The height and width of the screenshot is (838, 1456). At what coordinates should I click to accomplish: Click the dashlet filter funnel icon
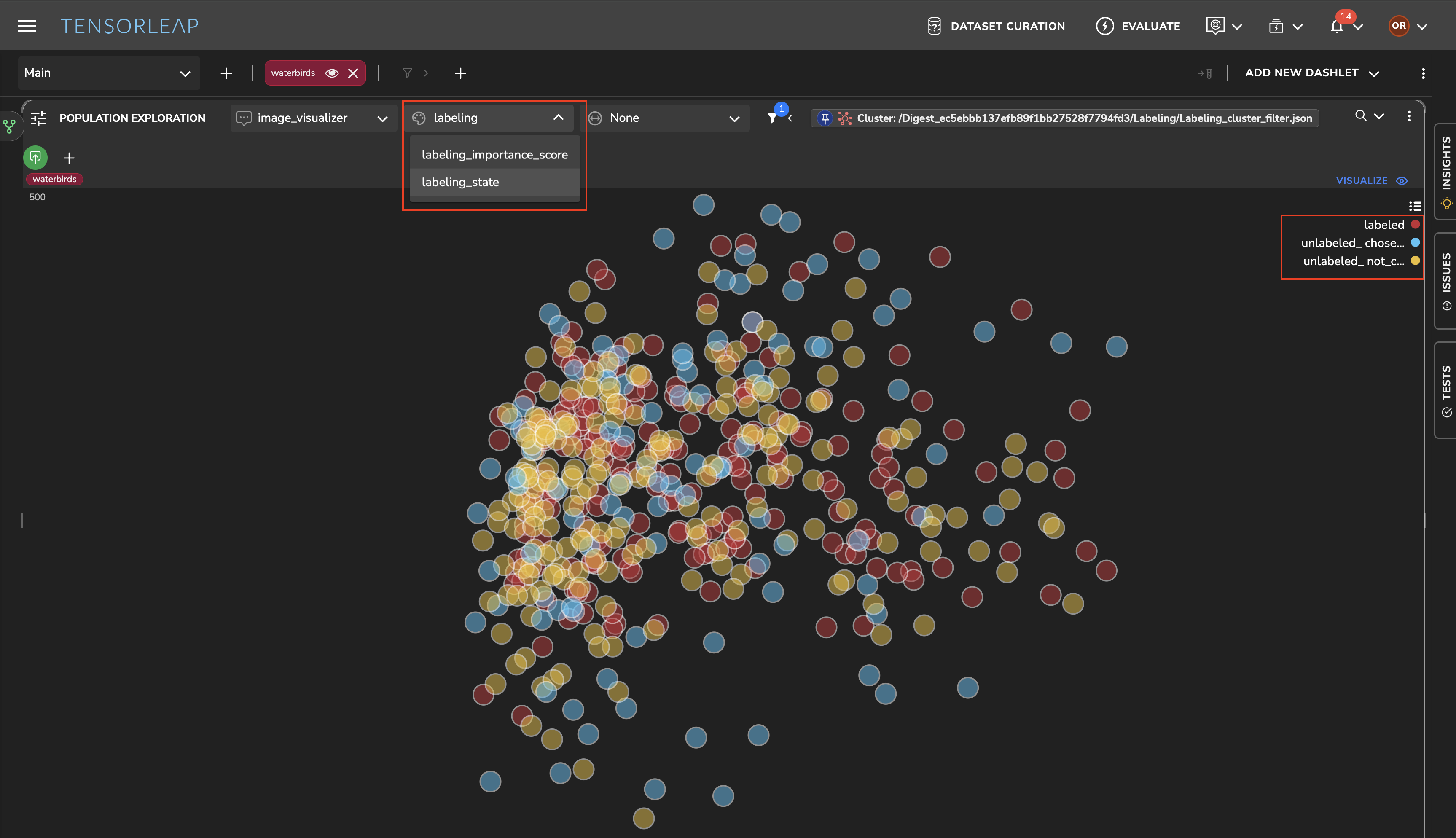[x=772, y=118]
